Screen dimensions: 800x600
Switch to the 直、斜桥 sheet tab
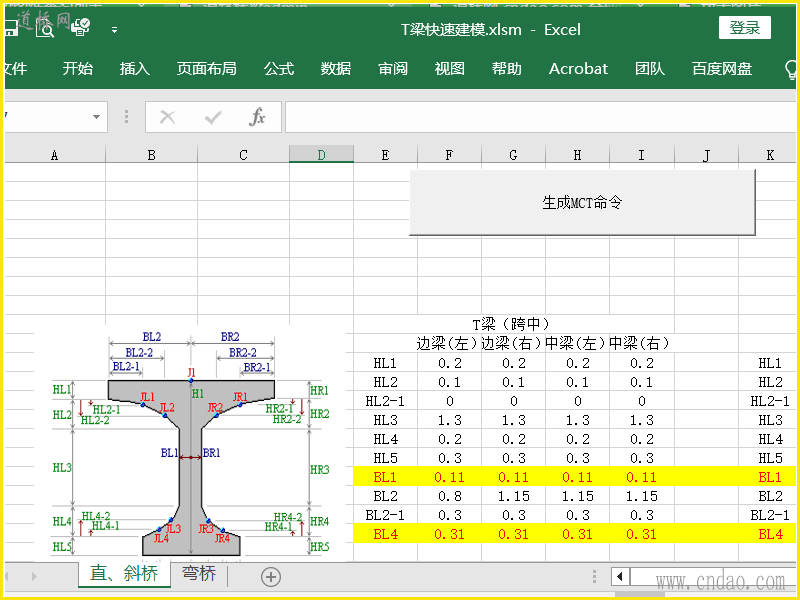124,574
